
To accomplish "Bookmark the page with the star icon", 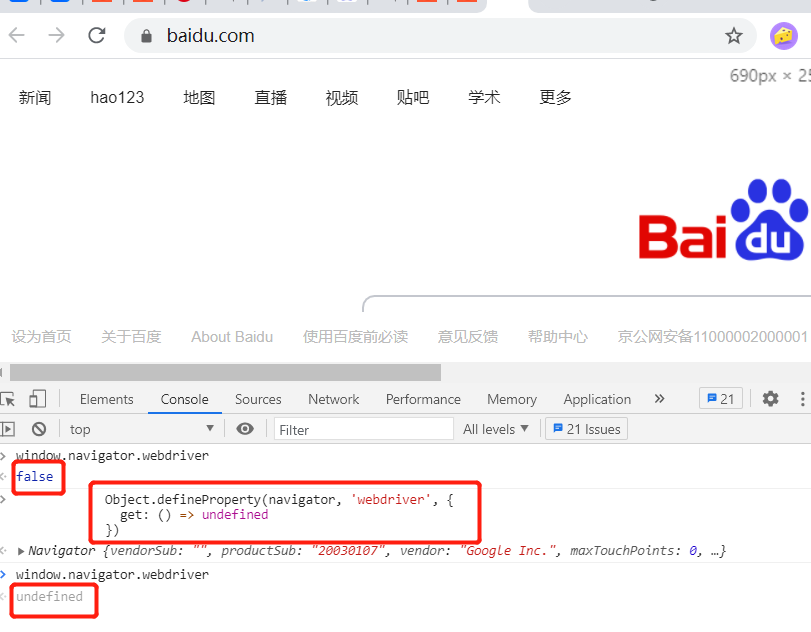I will click(x=734, y=34).
